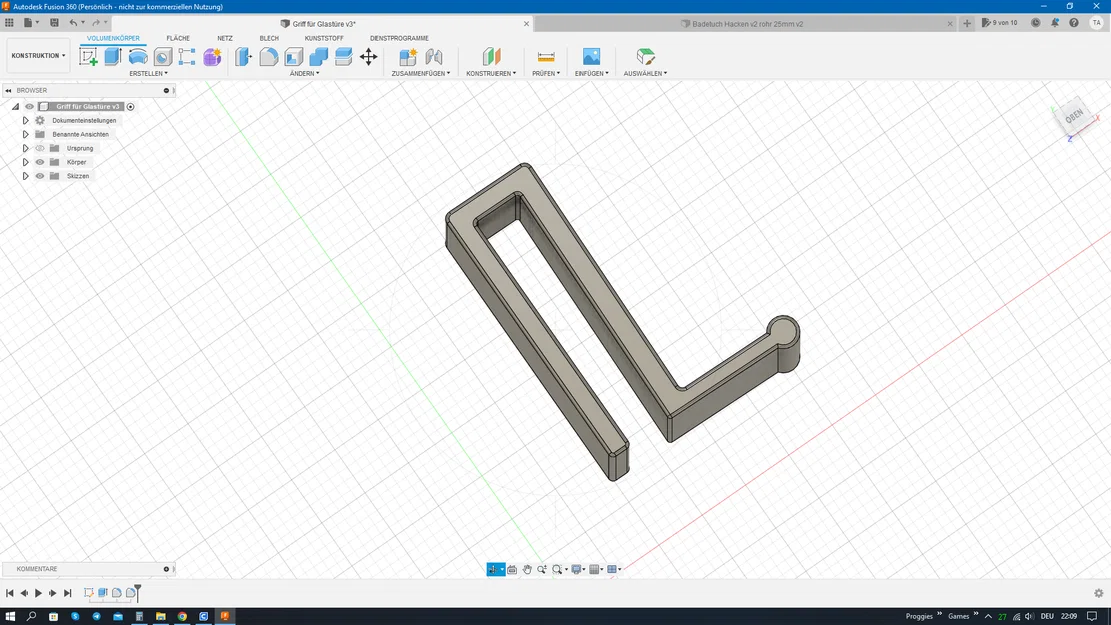This screenshot has width=1111, height=625.
Task: Select the Extrude tool
Action: click(113, 57)
